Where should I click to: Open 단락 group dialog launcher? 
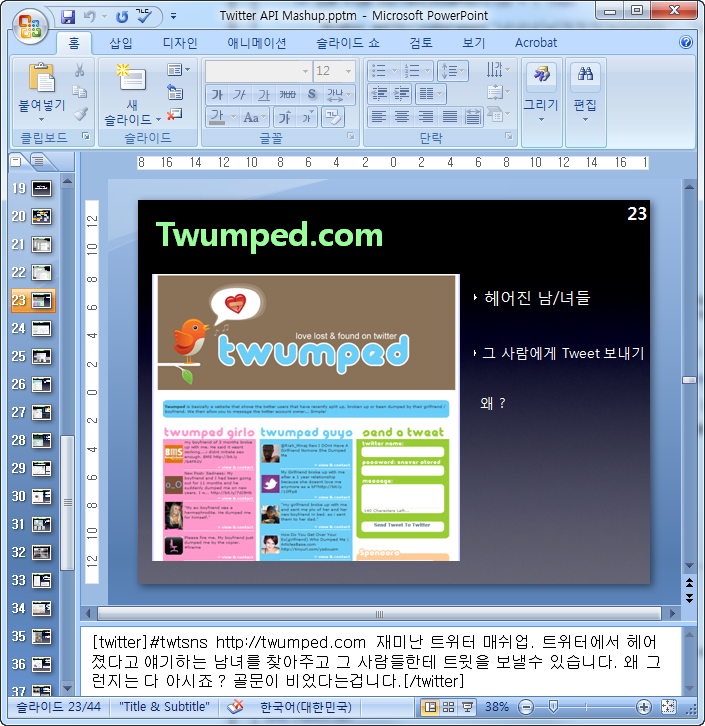click(x=509, y=136)
